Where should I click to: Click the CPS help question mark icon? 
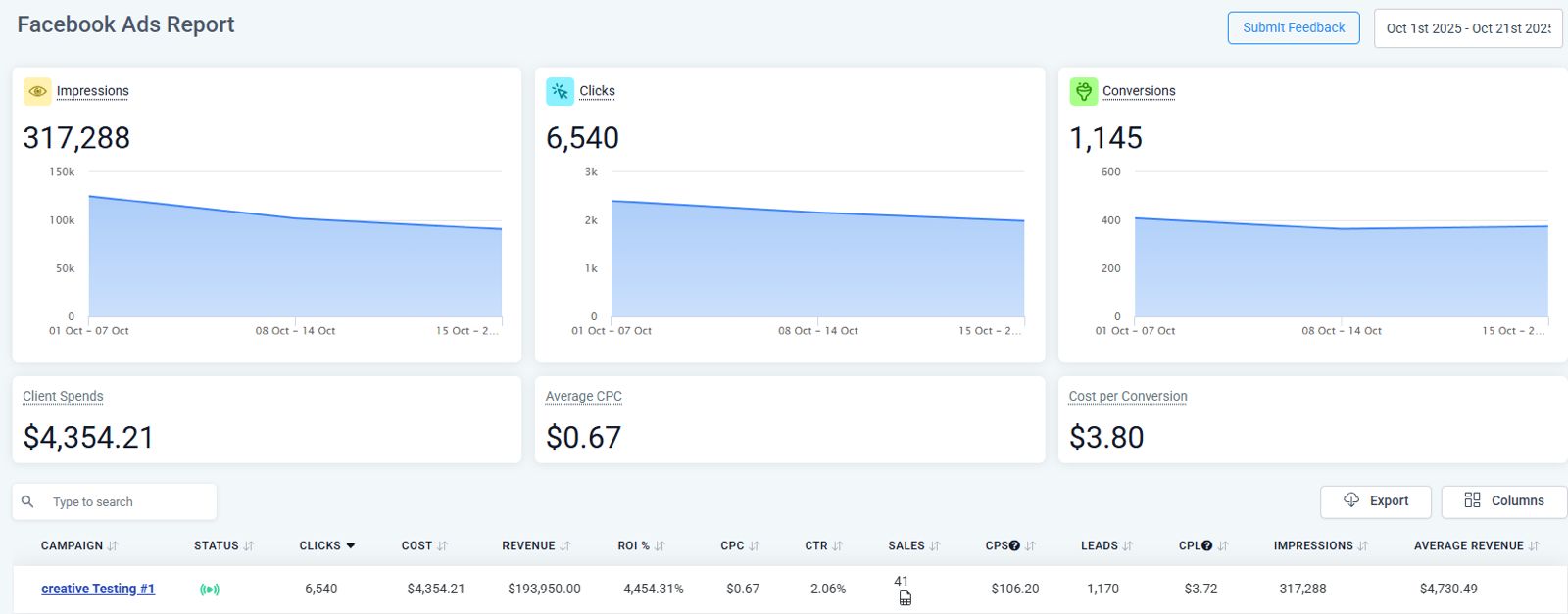coord(1014,545)
